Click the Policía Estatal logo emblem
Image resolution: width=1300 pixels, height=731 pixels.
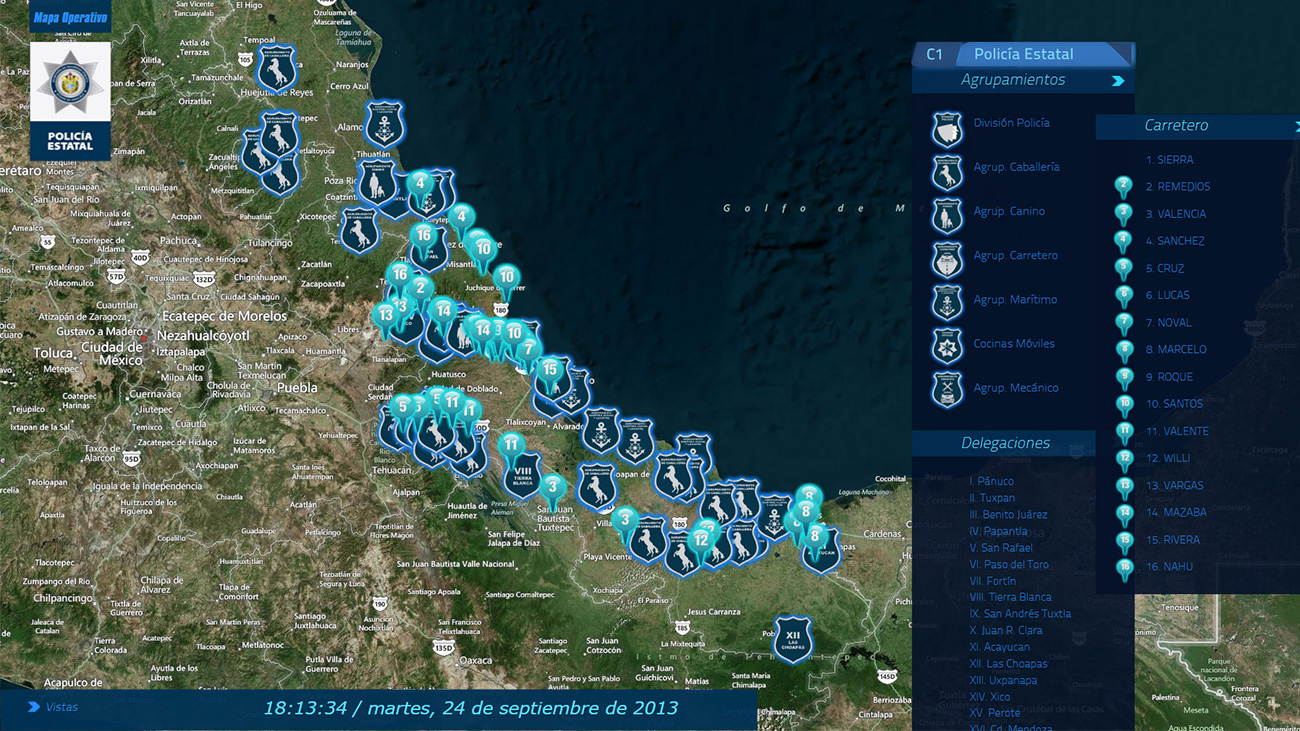[x=70, y=86]
